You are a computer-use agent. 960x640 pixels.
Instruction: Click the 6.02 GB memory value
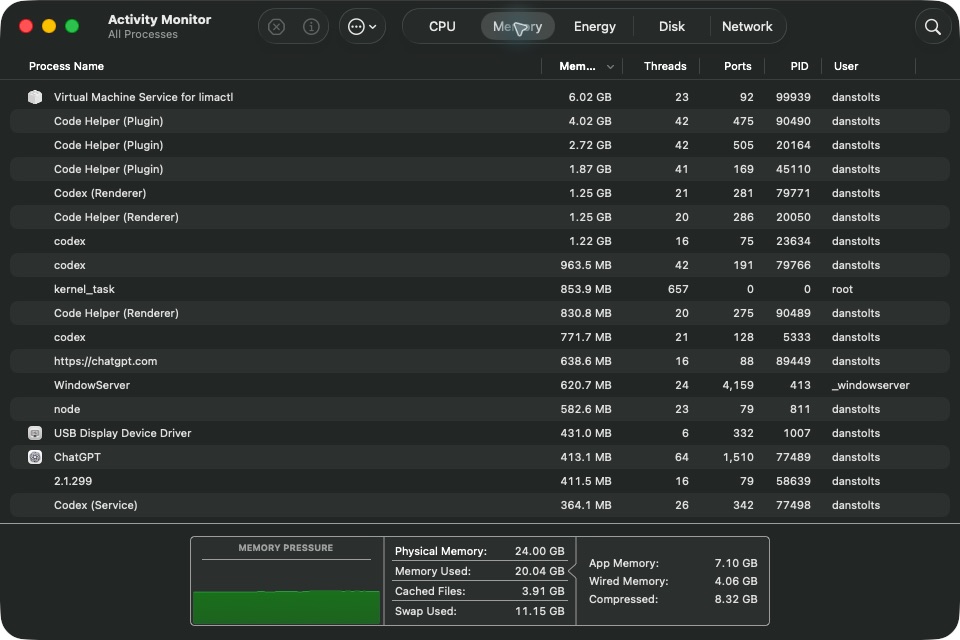pyautogui.click(x=590, y=97)
